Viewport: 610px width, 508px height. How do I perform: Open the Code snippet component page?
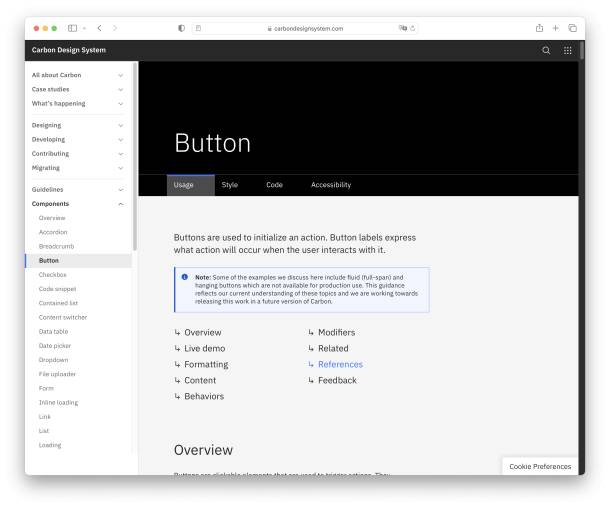[57, 289]
